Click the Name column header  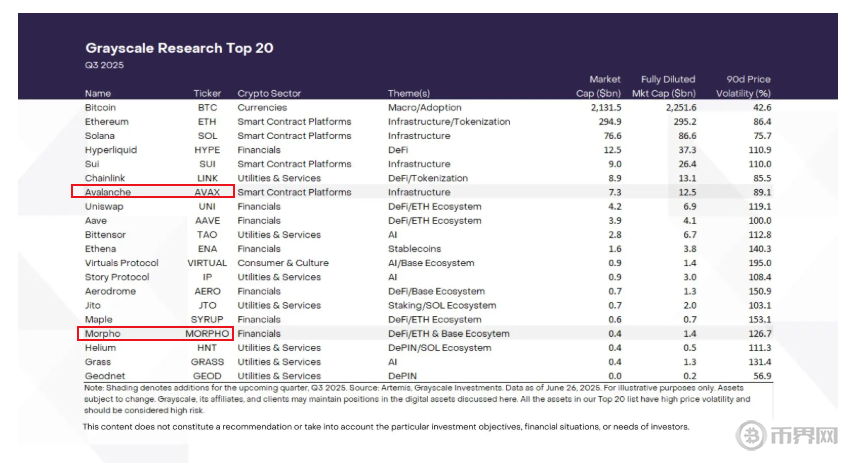[98, 93]
